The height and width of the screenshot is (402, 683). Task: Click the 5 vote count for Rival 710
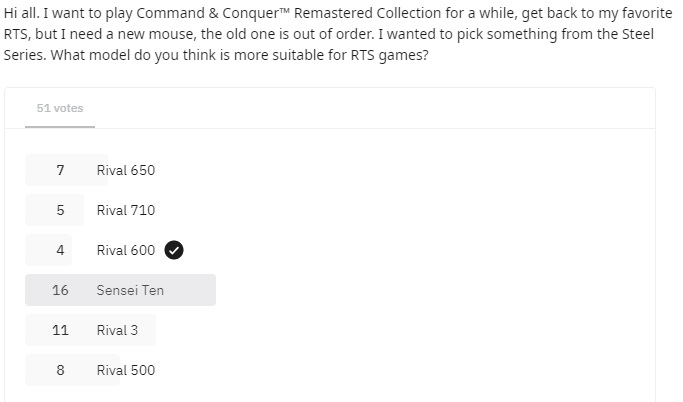60,210
